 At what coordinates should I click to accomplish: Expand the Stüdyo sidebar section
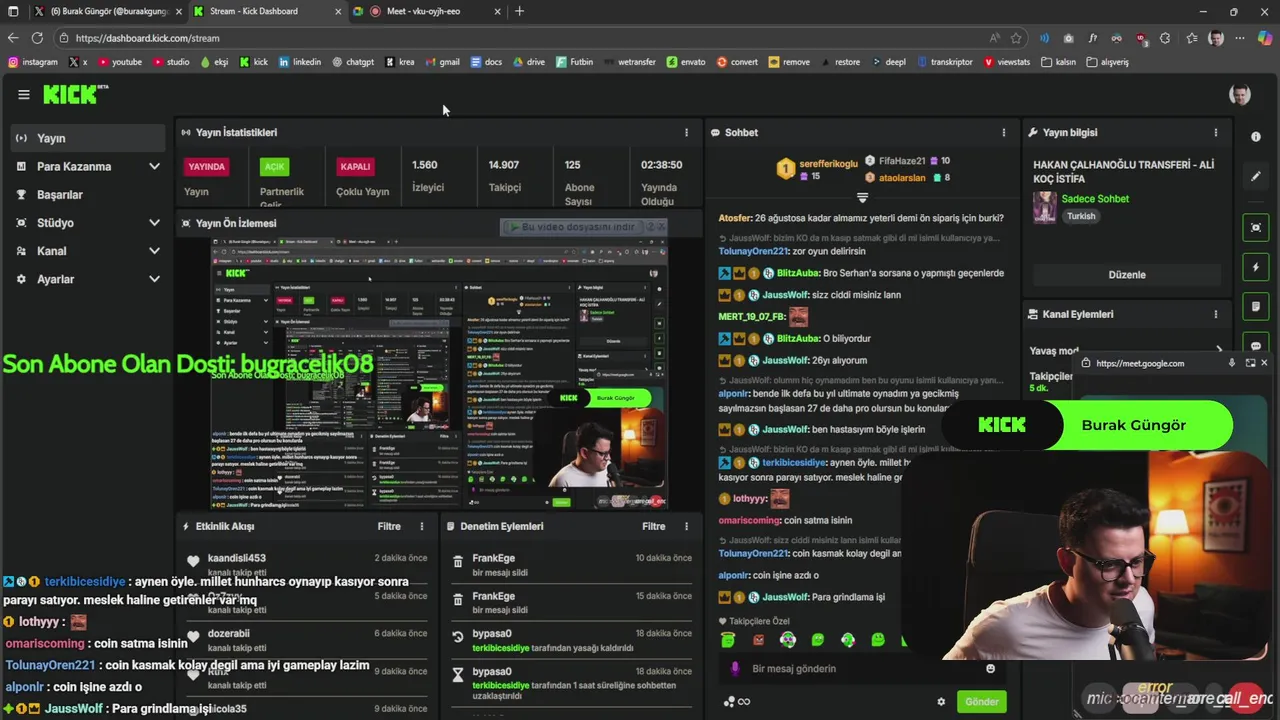(154, 223)
